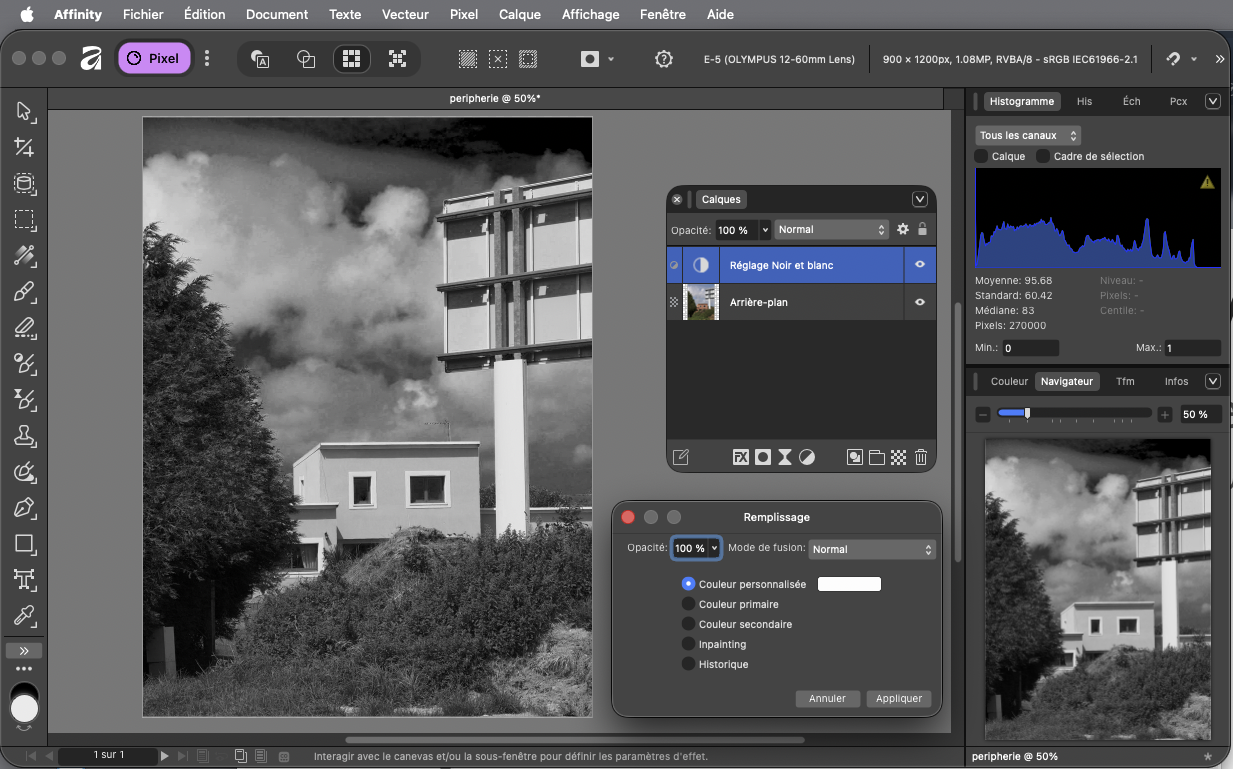Switch to the Infos tab
Viewport: 1233px width, 769px height.
tap(1176, 381)
